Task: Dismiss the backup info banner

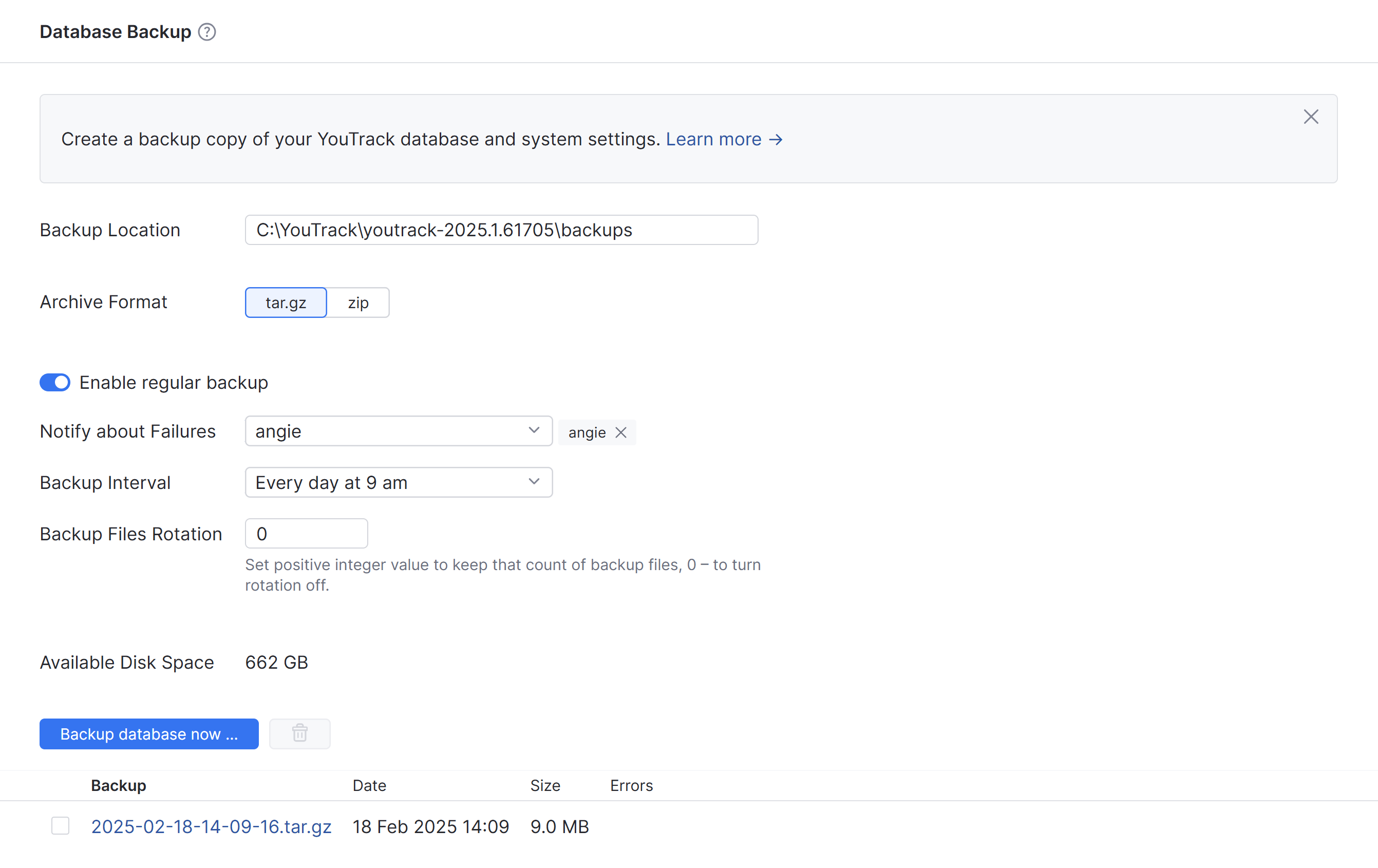Action: click(x=1311, y=117)
